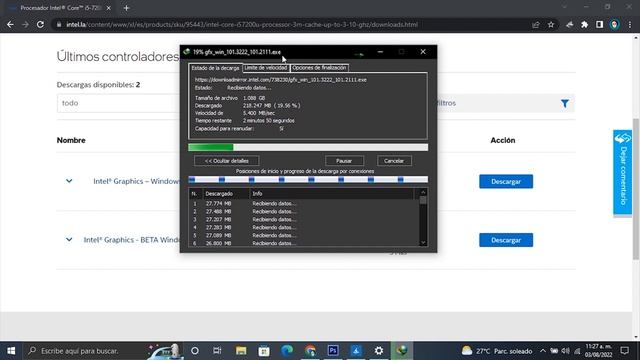Open the 'todo' filter dropdown field
Image resolution: width=640 pixels, height=360 pixels.
[118, 103]
